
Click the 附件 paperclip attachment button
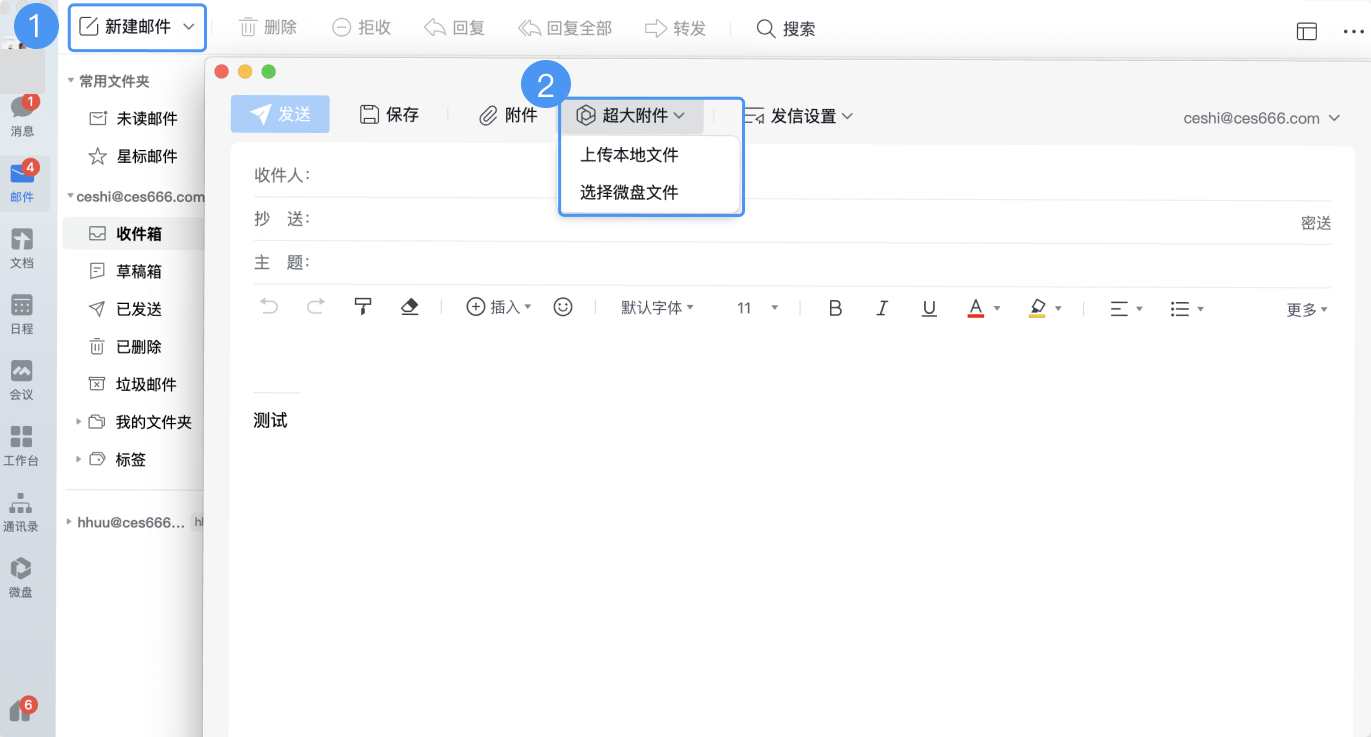[x=508, y=115]
